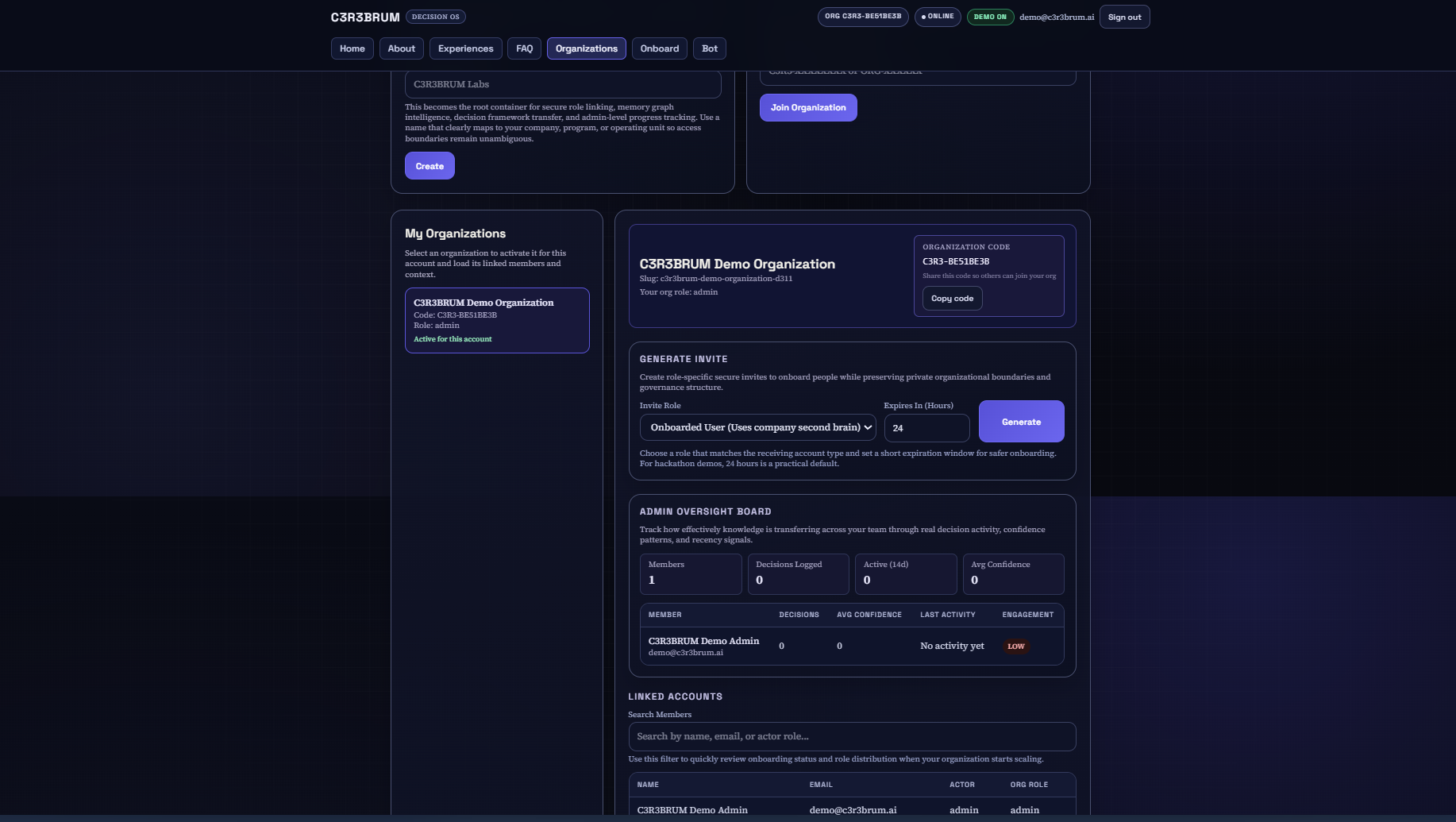Screen dimensions: 1456x822
Task: Focus the Expires In hours field
Action: tap(926, 428)
